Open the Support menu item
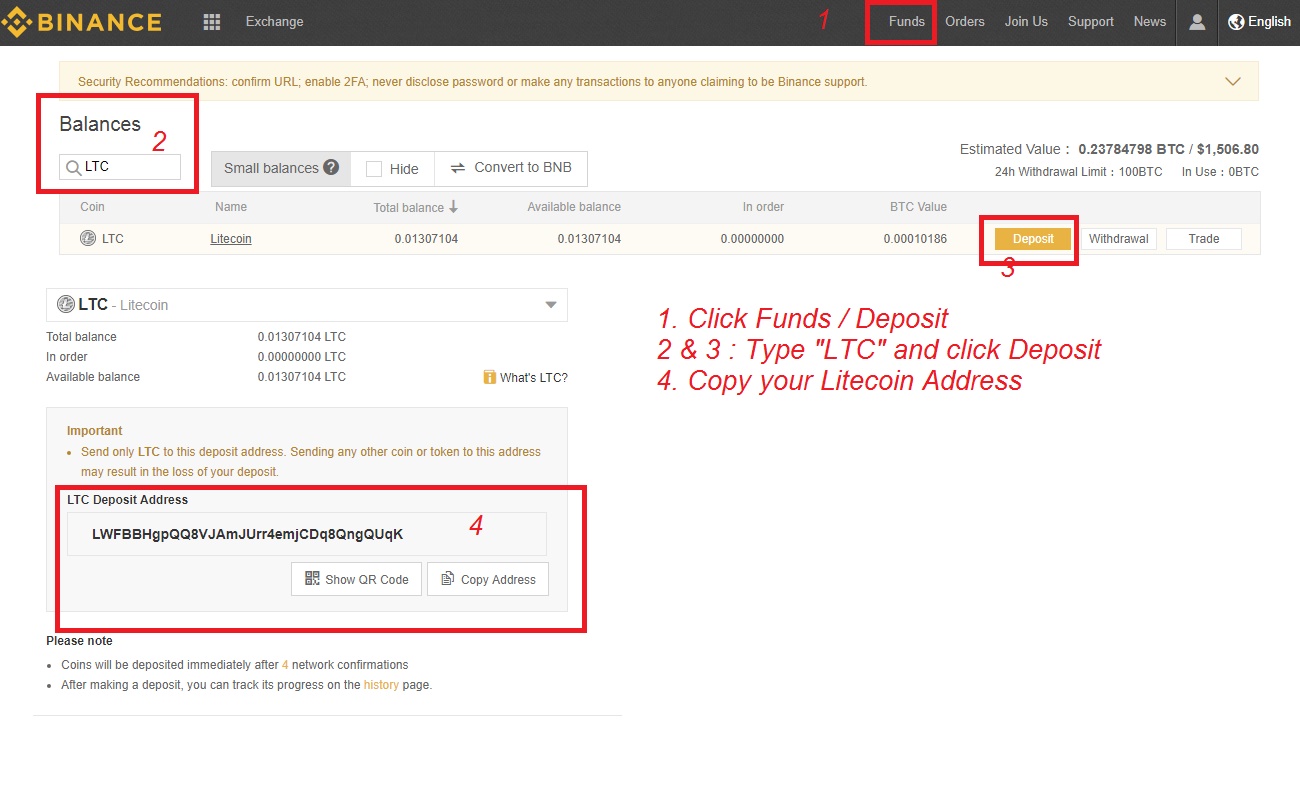The image size is (1300, 796). coord(1091,21)
